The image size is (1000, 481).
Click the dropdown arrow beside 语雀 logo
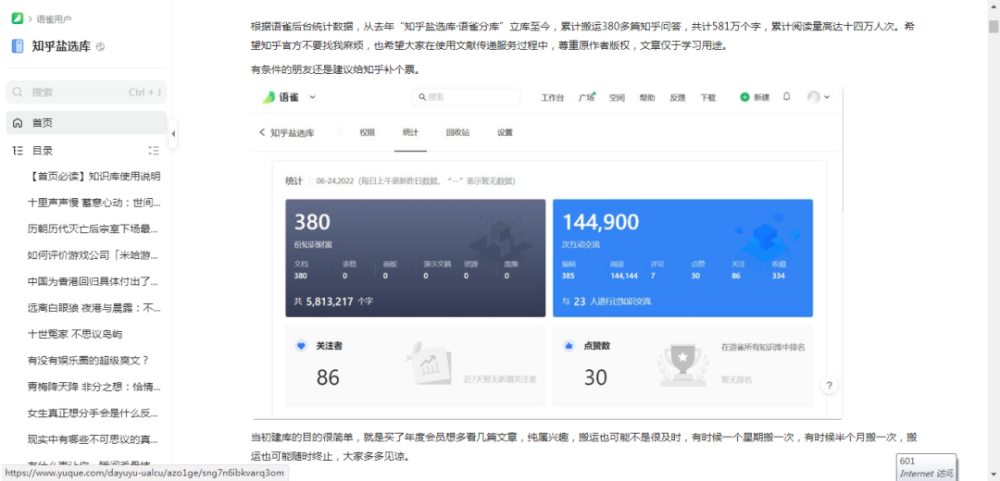click(312, 97)
